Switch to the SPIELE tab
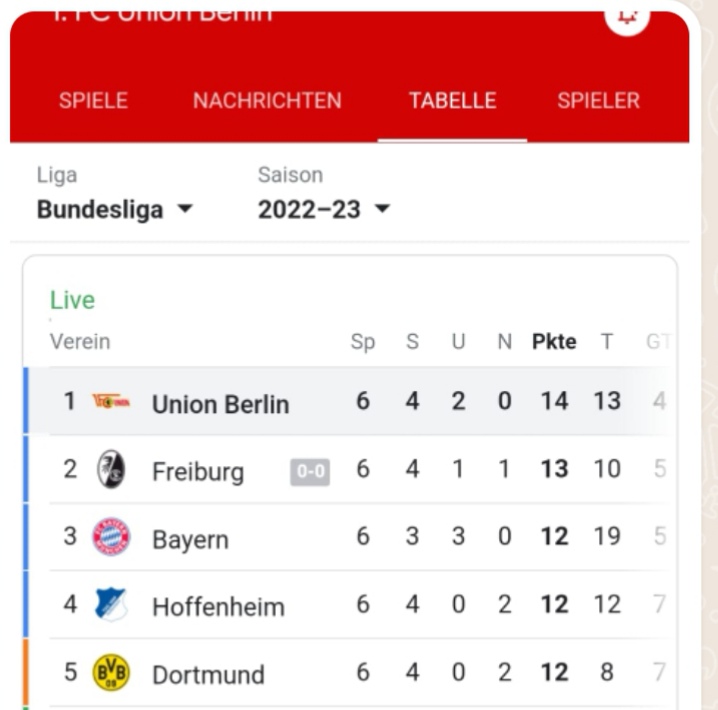The image size is (718, 710). 93,101
